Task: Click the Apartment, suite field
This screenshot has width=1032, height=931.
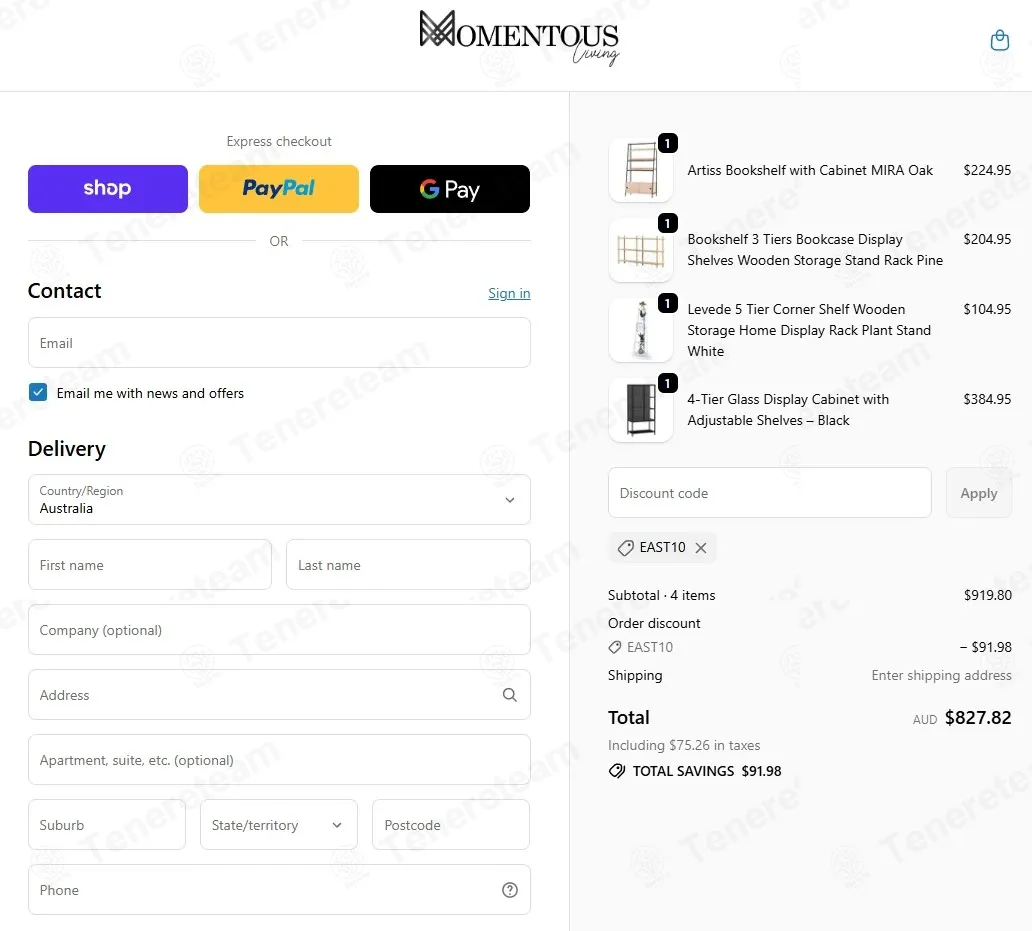Action: (279, 760)
